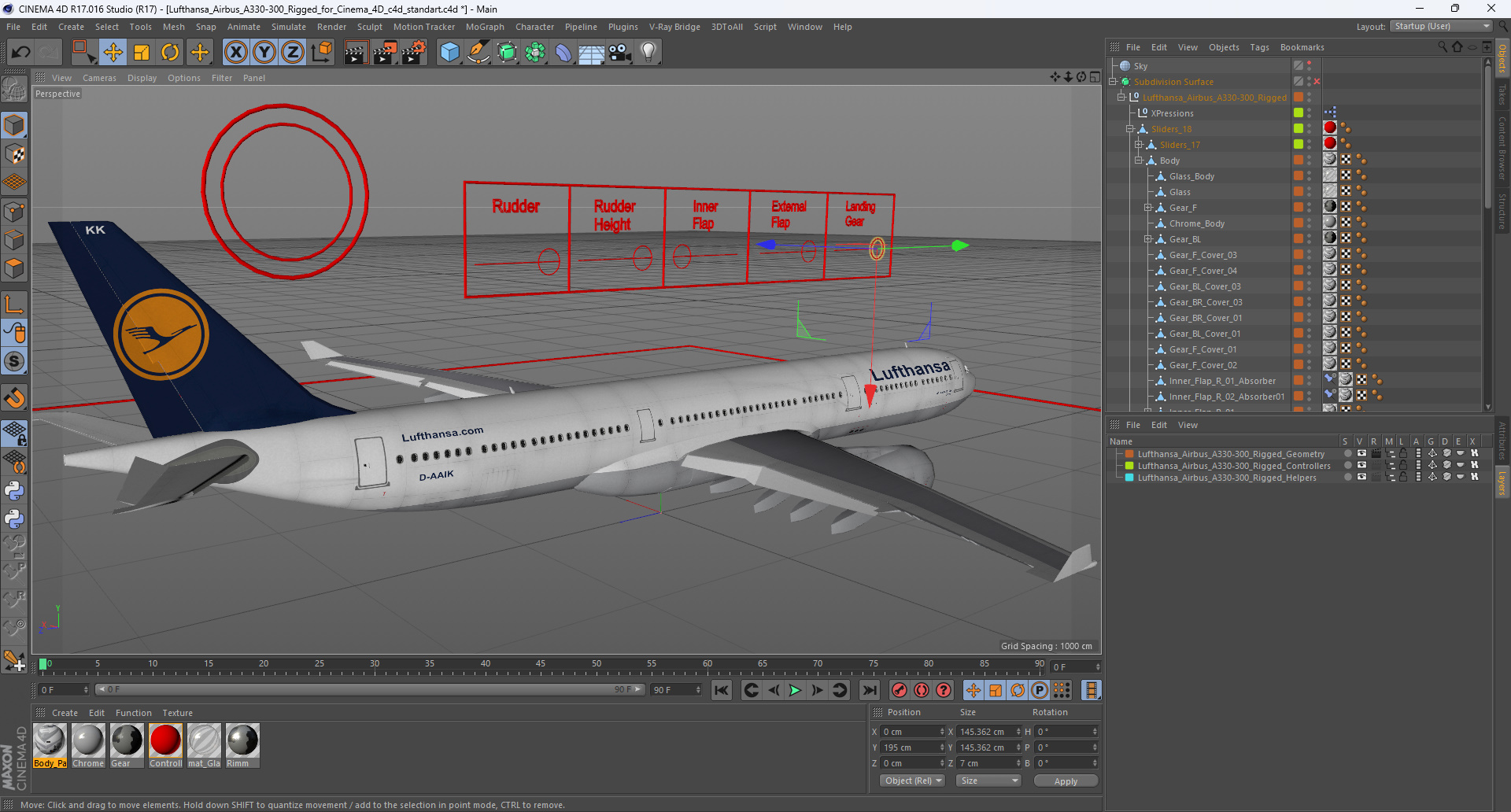1511x812 pixels.
Task: Select the XPressions object
Action: 1172,113
